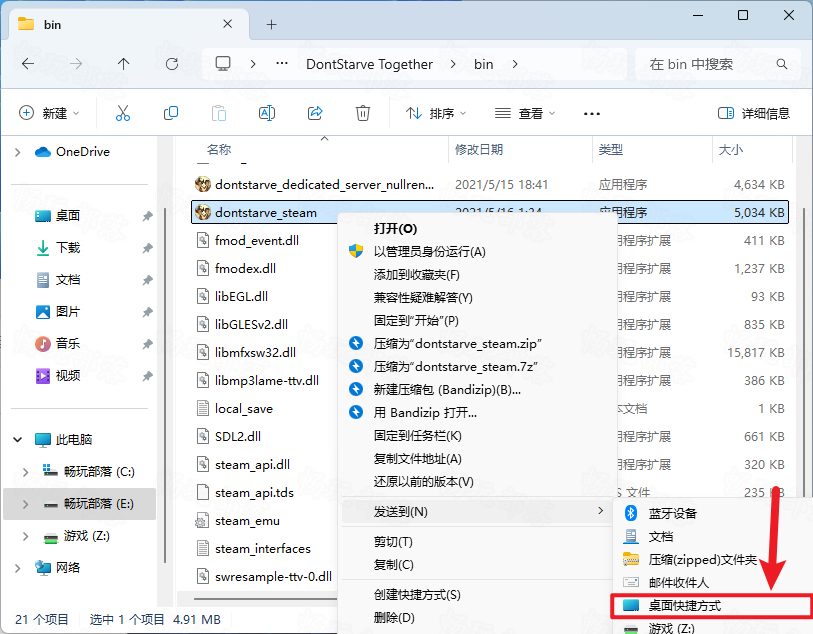The image size is (813, 634).
Task: Select the dontstarve_dedicated_server_nullrenderer application icon
Action: 203,184
